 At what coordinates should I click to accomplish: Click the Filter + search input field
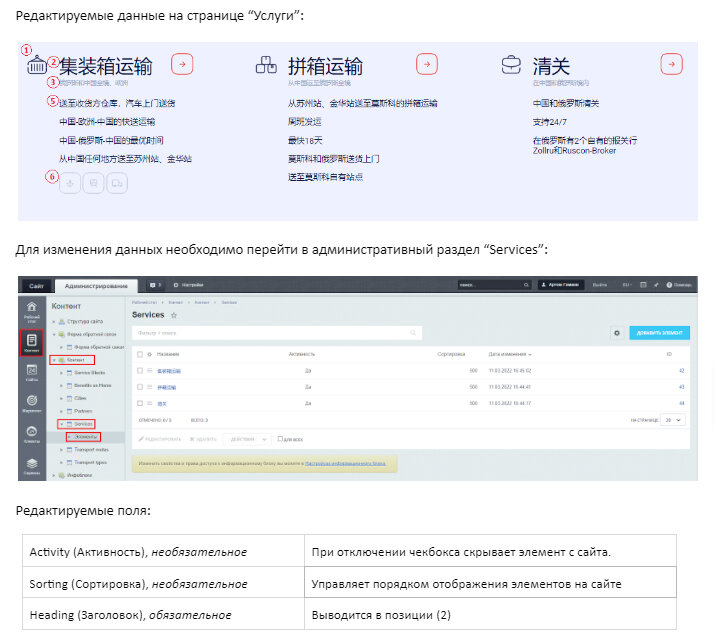point(277,333)
